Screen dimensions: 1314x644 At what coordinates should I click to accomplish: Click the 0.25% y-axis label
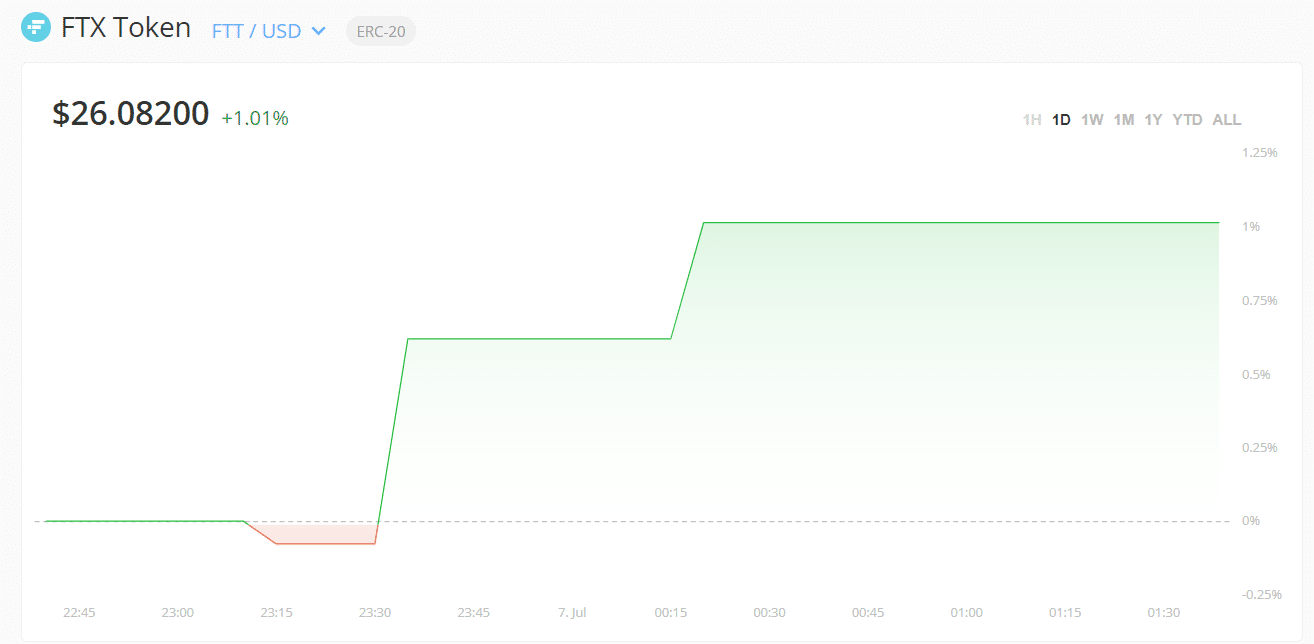click(1260, 448)
